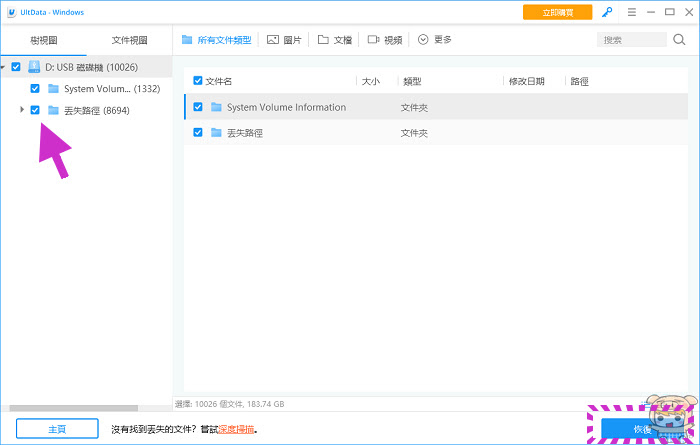Image resolution: width=700 pixels, height=445 pixels.
Task: Click the UltData app logo
Action: tap(12, 12)
